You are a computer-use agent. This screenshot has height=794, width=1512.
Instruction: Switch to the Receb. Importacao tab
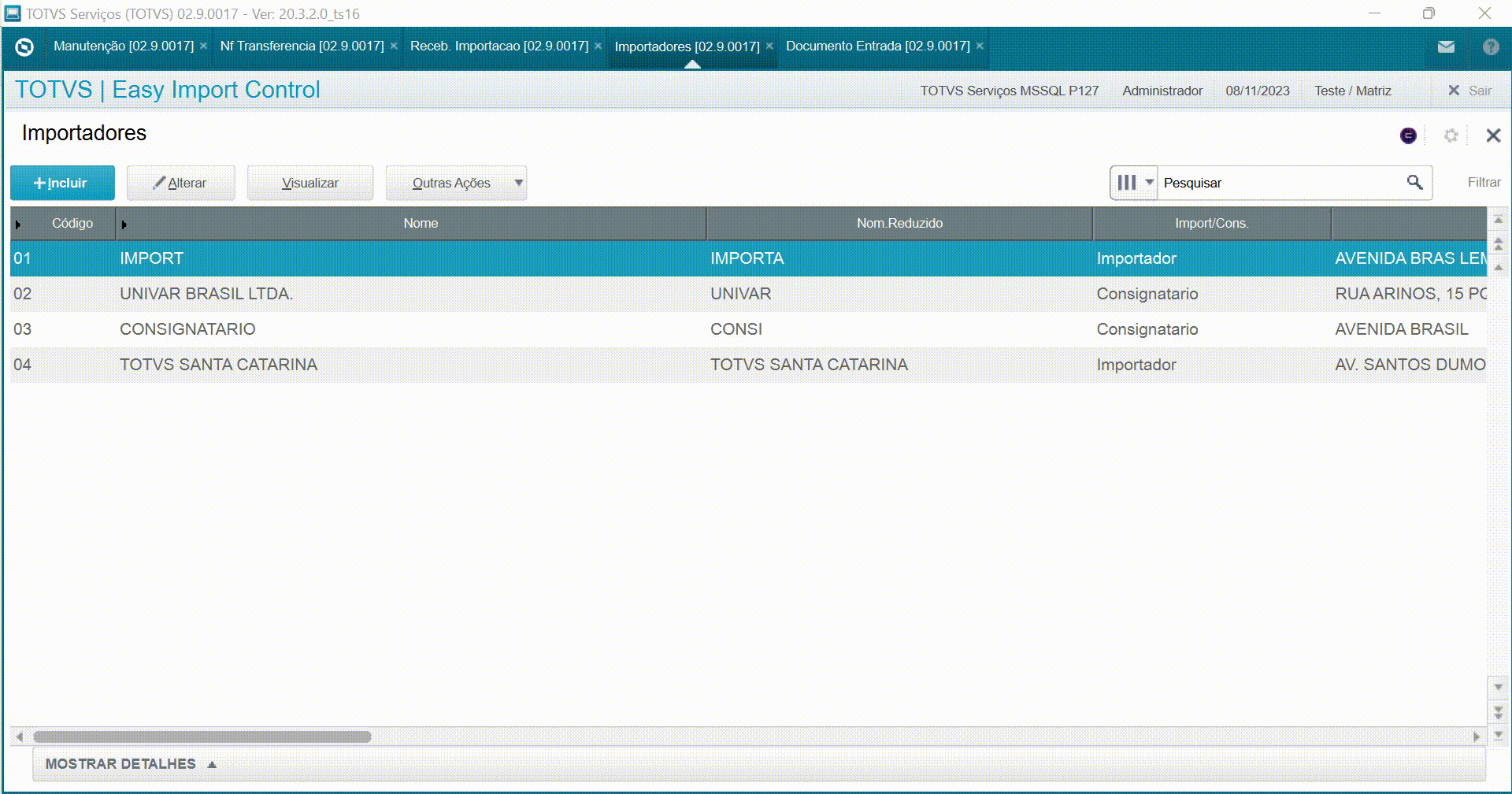498,46
